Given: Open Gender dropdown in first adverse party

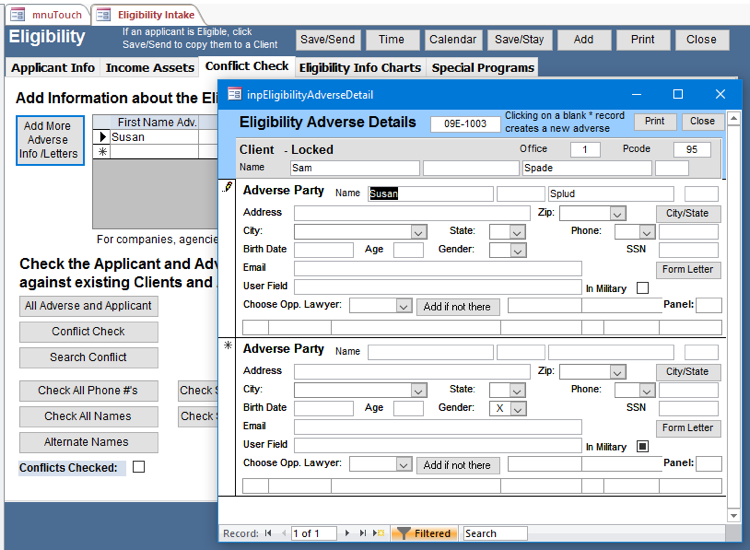Looking at the screenshot, I should 517,250.
